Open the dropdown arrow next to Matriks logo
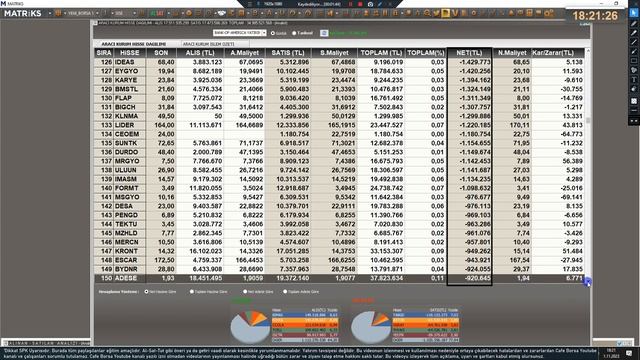The width and height of the screenshot is (640, 360). (x=50, y=13)
